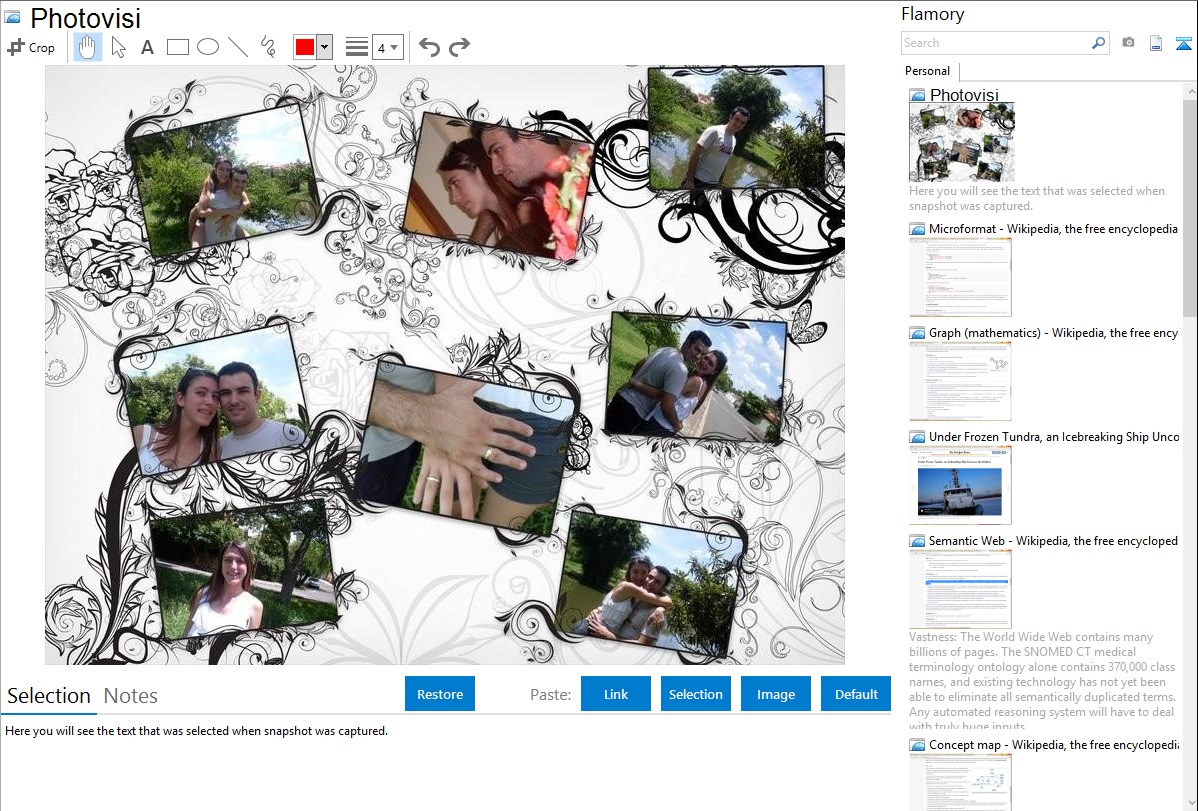
Task: Switch to the Notes tab
Action: pyautogui.click(x=131, y=696)
